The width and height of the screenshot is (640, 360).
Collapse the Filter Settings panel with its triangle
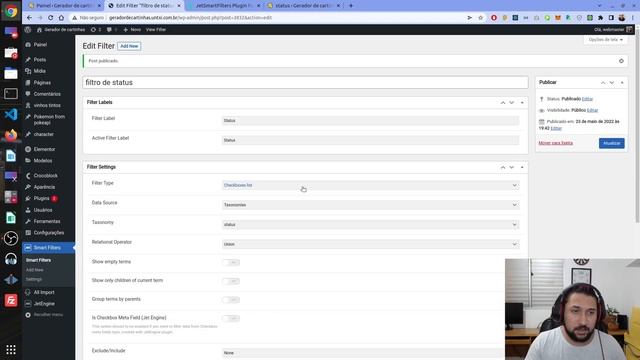click(522, 167)
